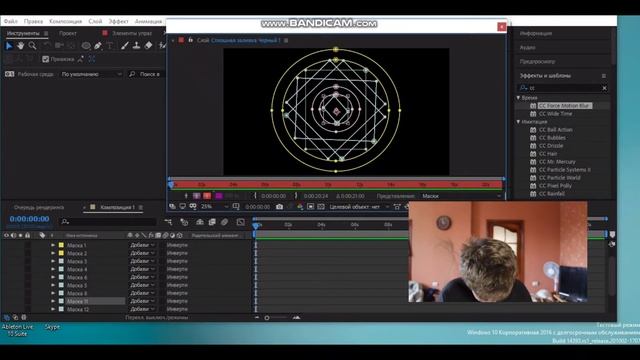Image resolution: width=640 pixels, height=360 pixels.
Task: Expand the Маска 1 row
Action: 53,245
